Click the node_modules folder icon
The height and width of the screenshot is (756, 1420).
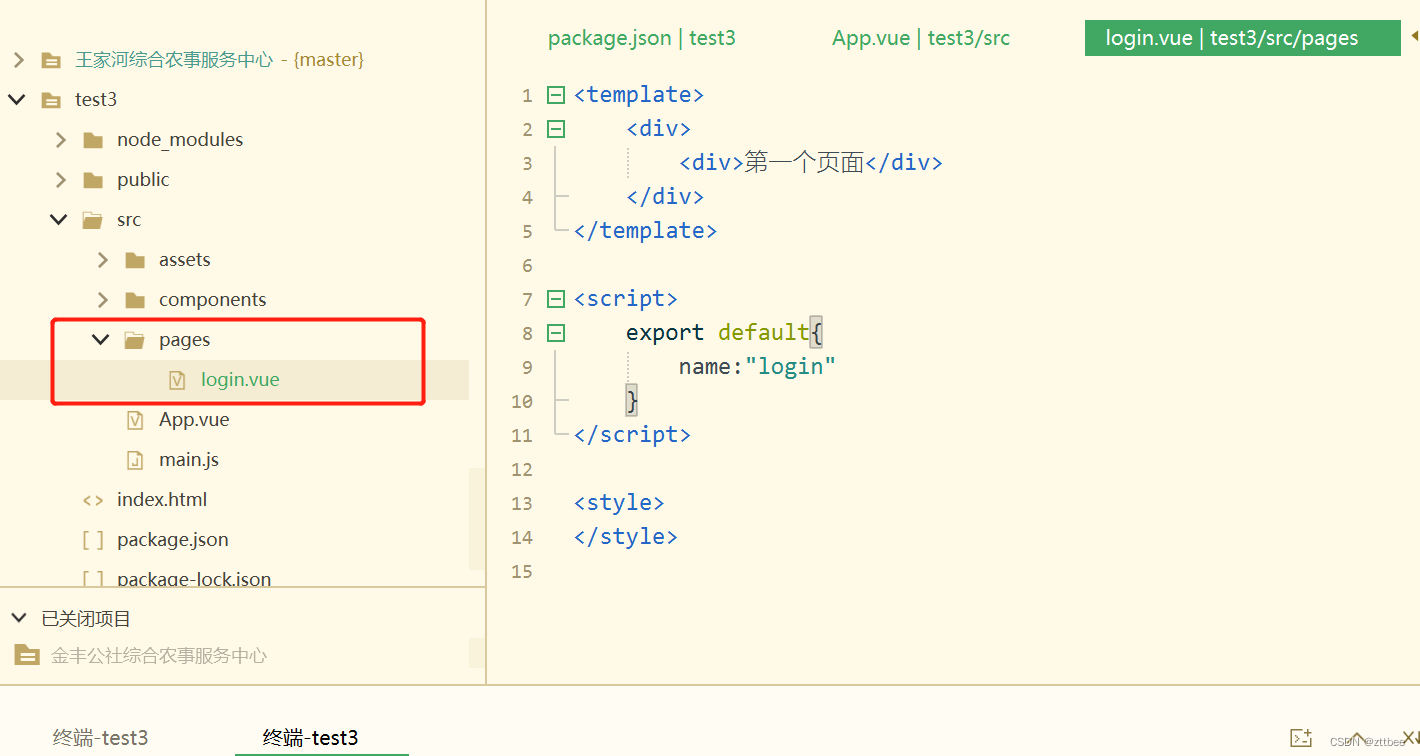[x=93, y=140]
